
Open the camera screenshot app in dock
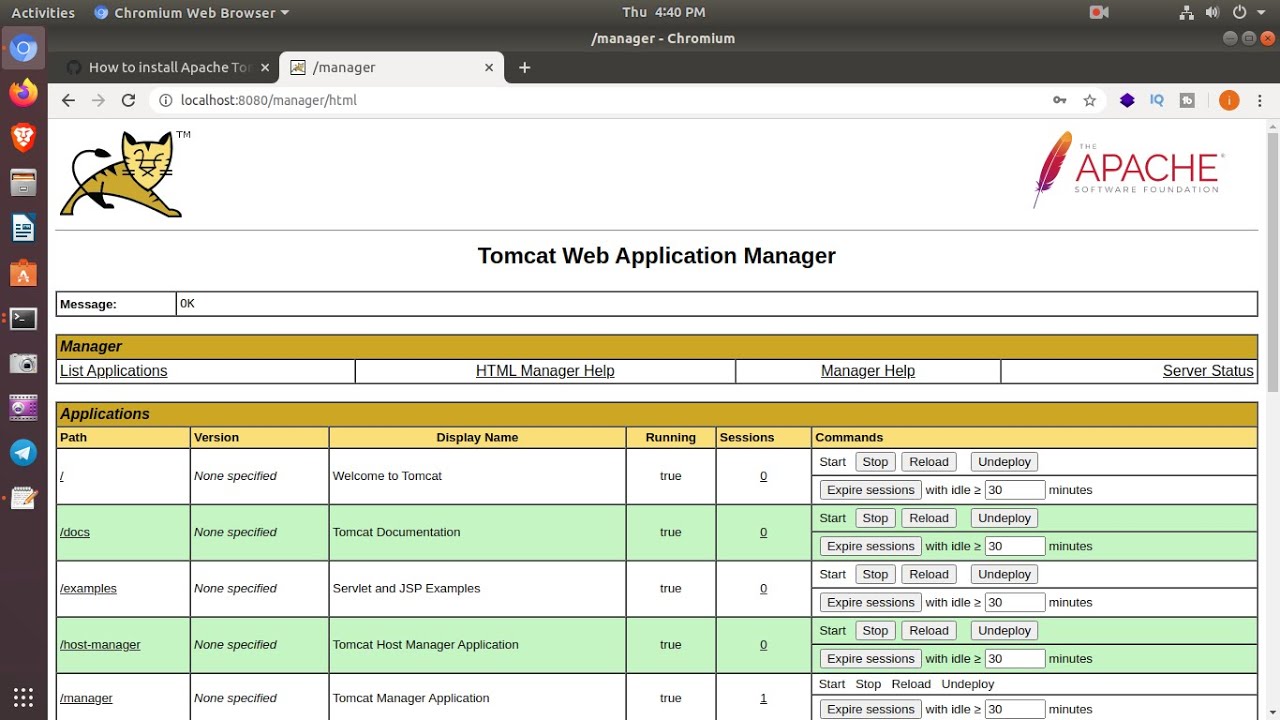pos(23,363)
